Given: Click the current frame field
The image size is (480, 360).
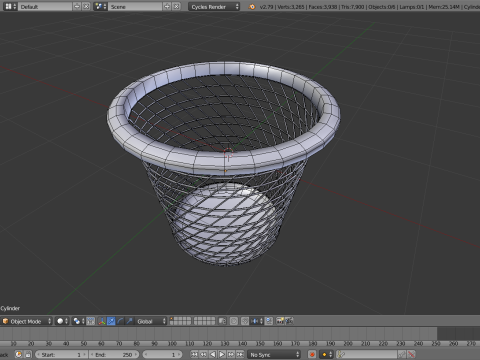Looking at the screenshot, I should coord(162,354).
